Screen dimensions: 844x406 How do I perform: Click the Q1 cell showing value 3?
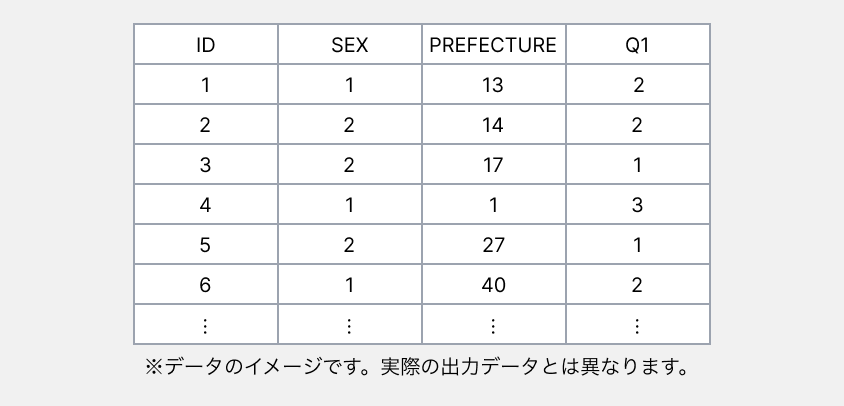tap(638, 205)
